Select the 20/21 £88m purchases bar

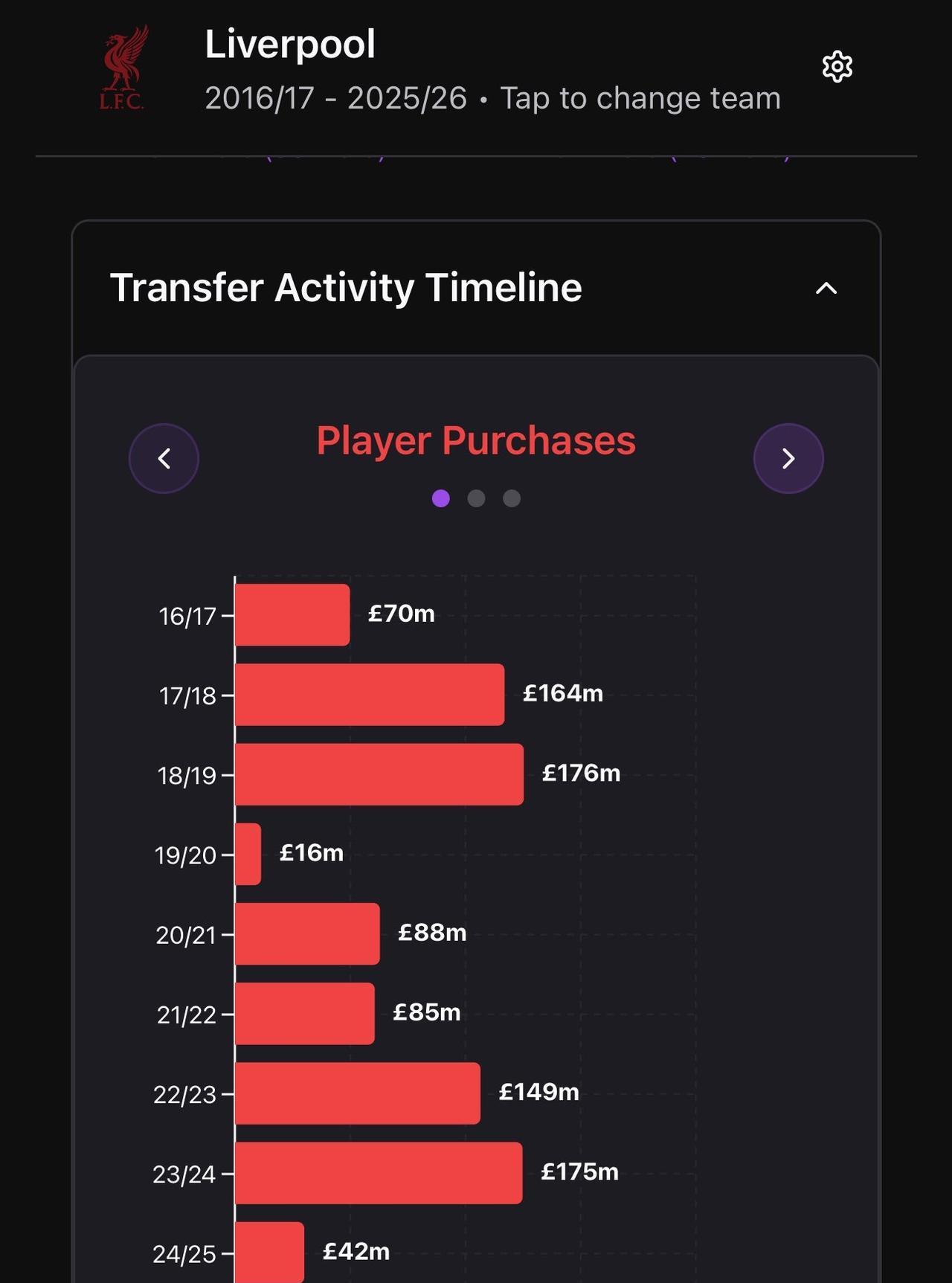[x=307, y=933]
